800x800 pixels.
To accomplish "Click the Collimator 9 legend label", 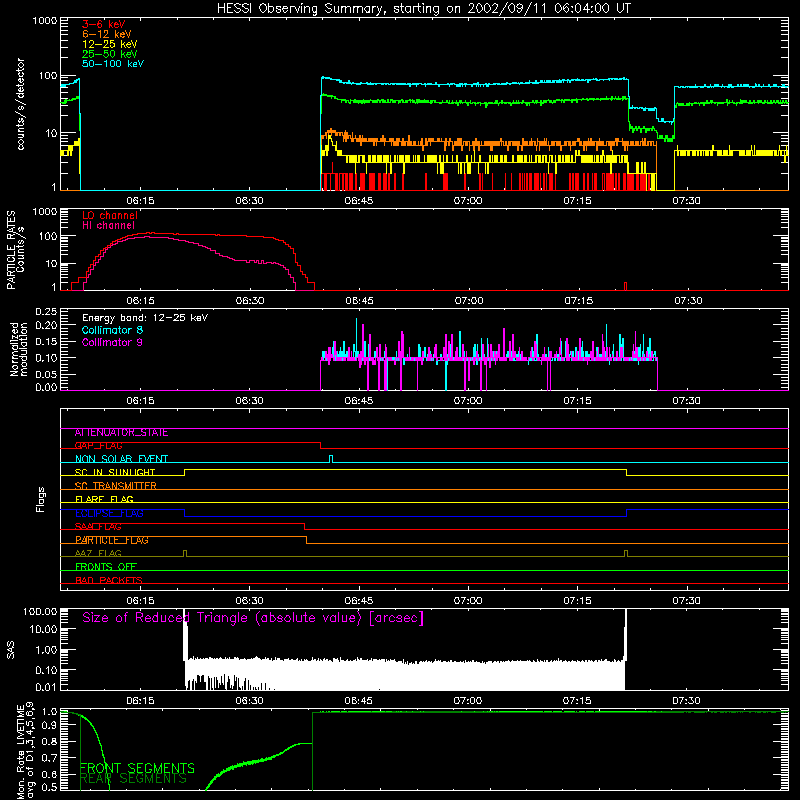I will [x=112, y=342].
